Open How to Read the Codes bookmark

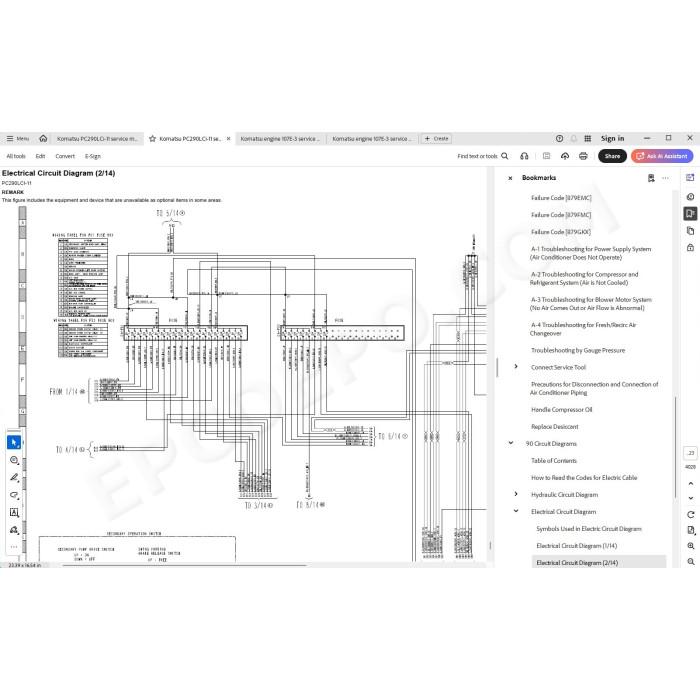click(x=584, y=478)
